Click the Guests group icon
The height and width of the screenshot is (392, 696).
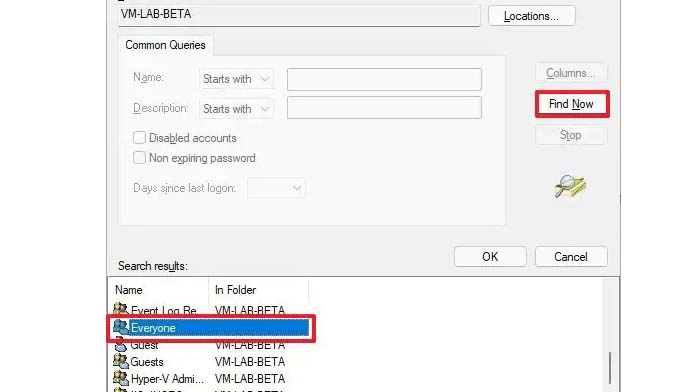[x=120, y=361]
